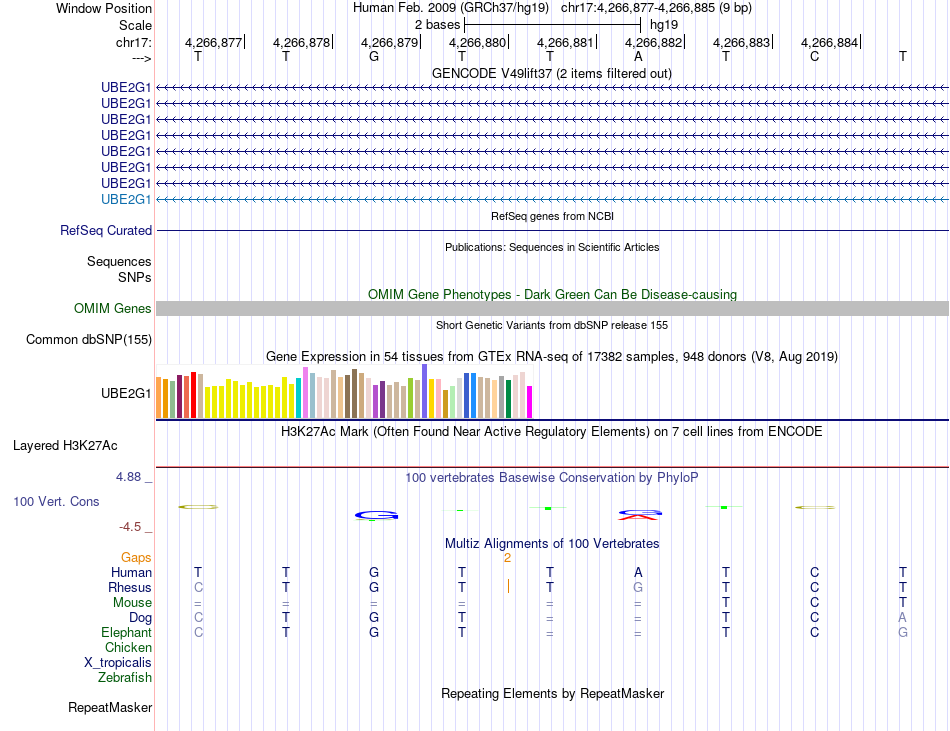Click the red and blue A conservation logo
Screen dimensions: 950x731
pyautogui.click(x=640, y=515)
